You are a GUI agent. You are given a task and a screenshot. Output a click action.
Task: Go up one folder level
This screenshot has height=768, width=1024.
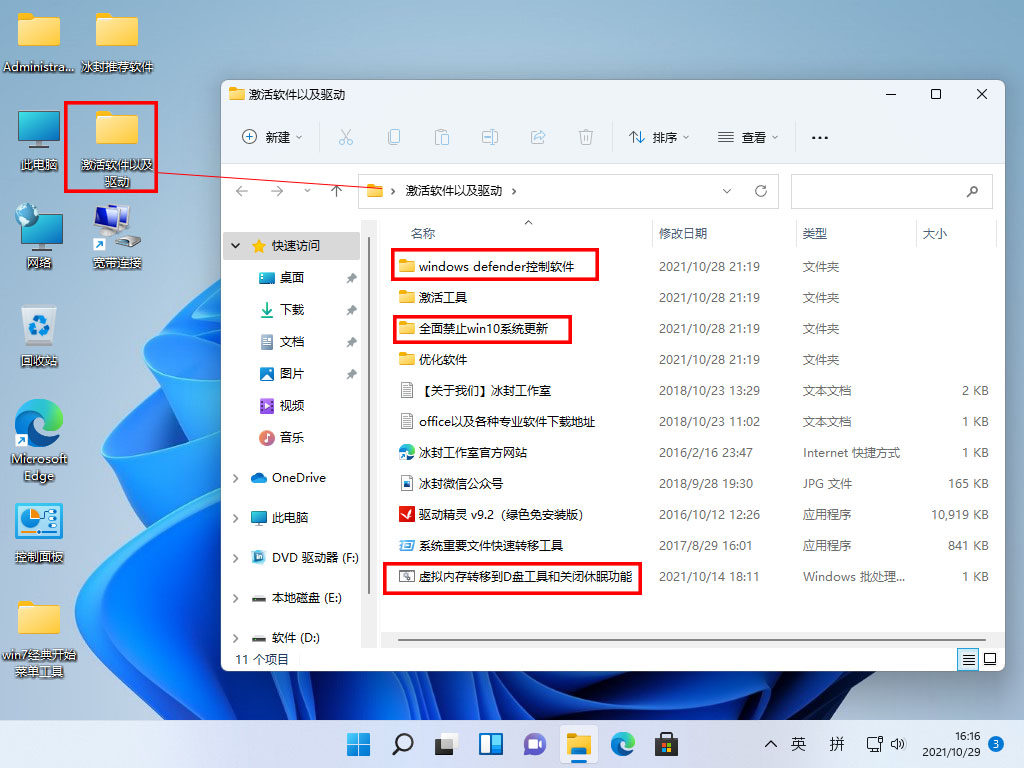pyautogui.click(x=336, y=191)
